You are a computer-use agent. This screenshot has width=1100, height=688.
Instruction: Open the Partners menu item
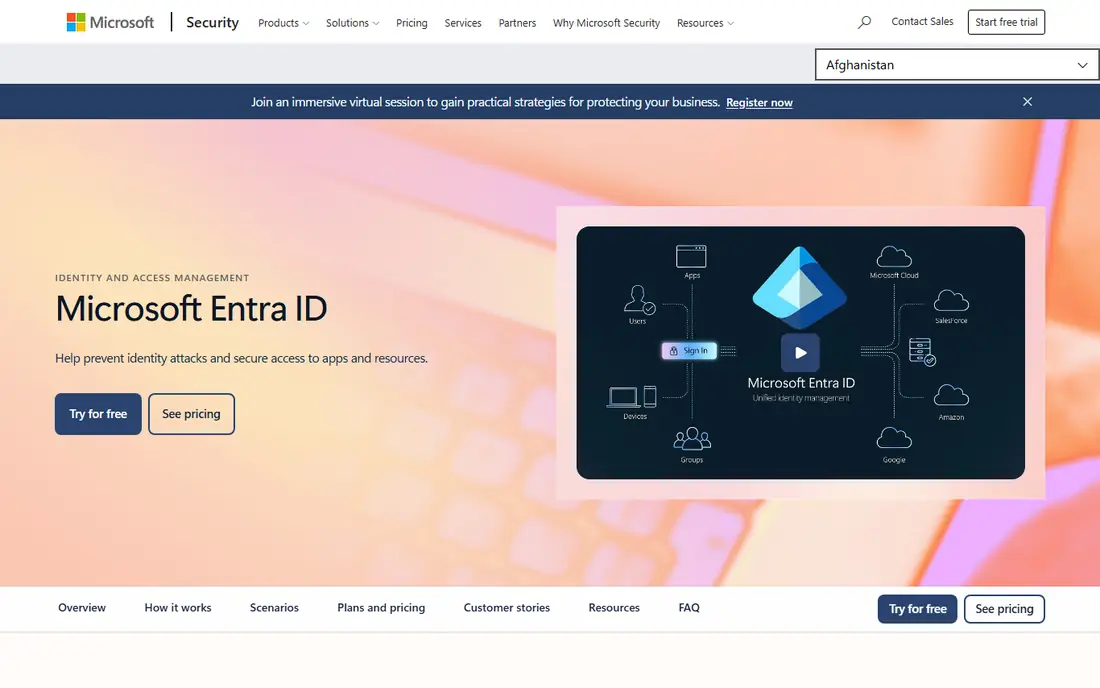pos(517,23)
